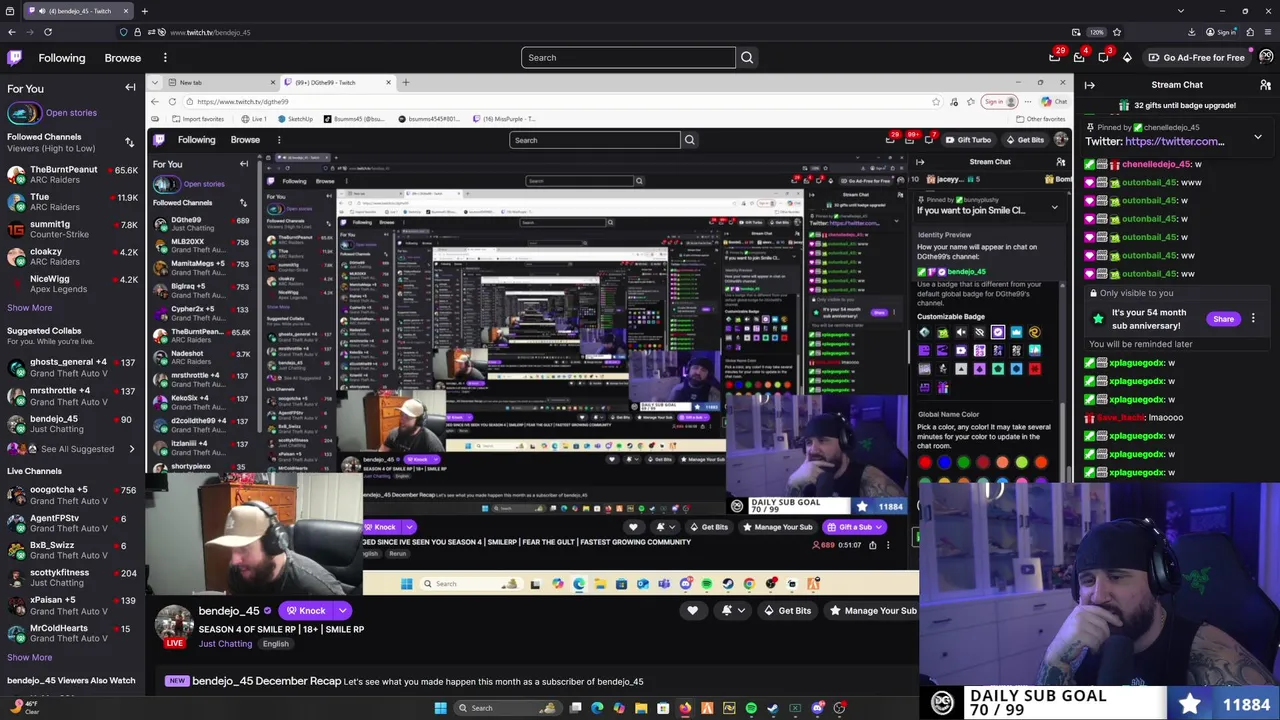1280x720 pixels.
Task: Open the stories avatar ring in For You
Action: pyautogui.click(x=24, y=113)
